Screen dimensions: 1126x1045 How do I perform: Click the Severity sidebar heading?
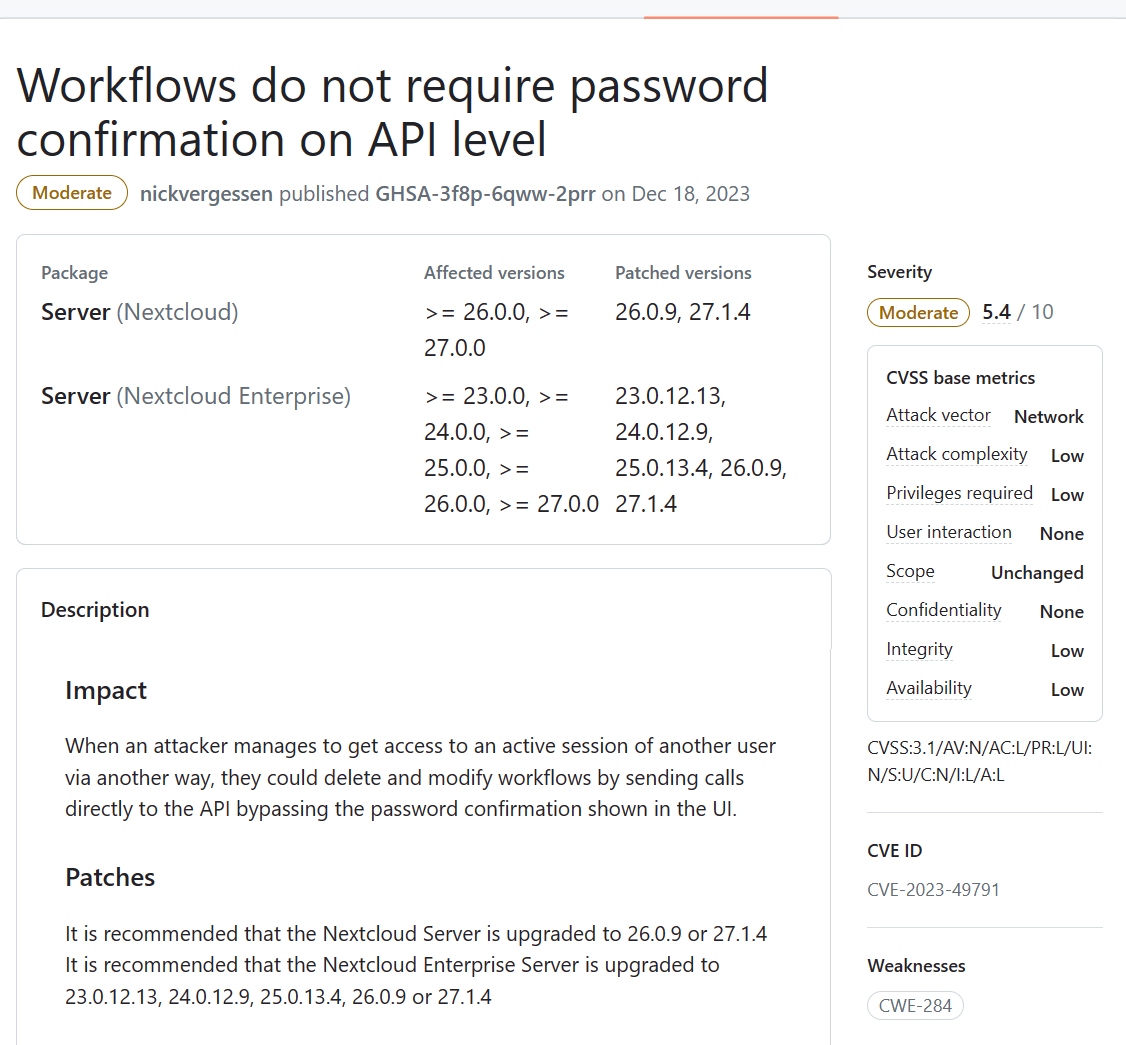[x=899, y=272]
